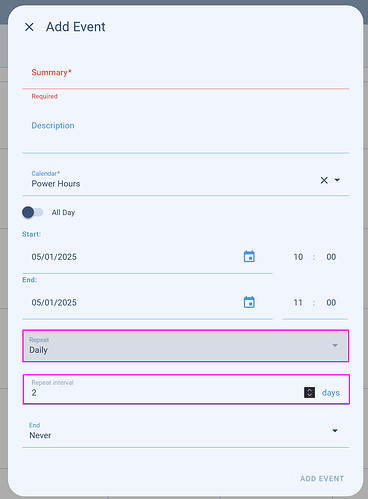
Task: Select the end time minutes field
Action: [331, 302]
